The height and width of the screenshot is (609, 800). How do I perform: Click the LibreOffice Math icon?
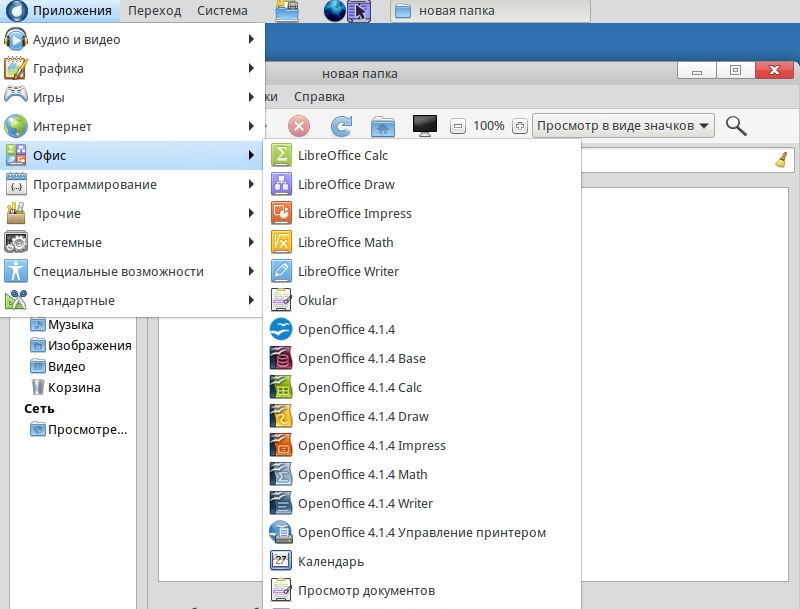(281, 242)
